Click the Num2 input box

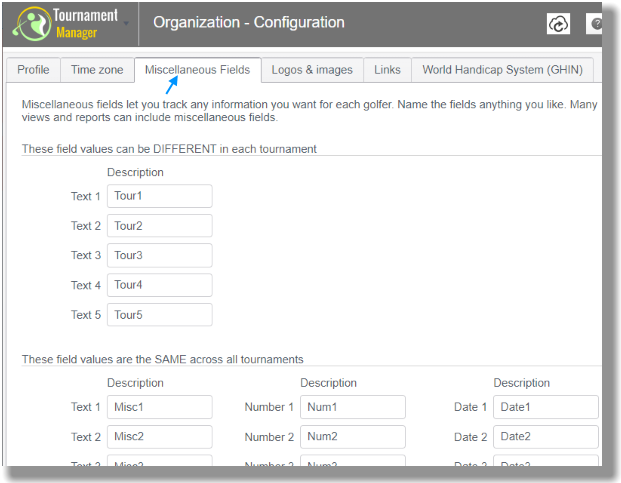[353, 437]
